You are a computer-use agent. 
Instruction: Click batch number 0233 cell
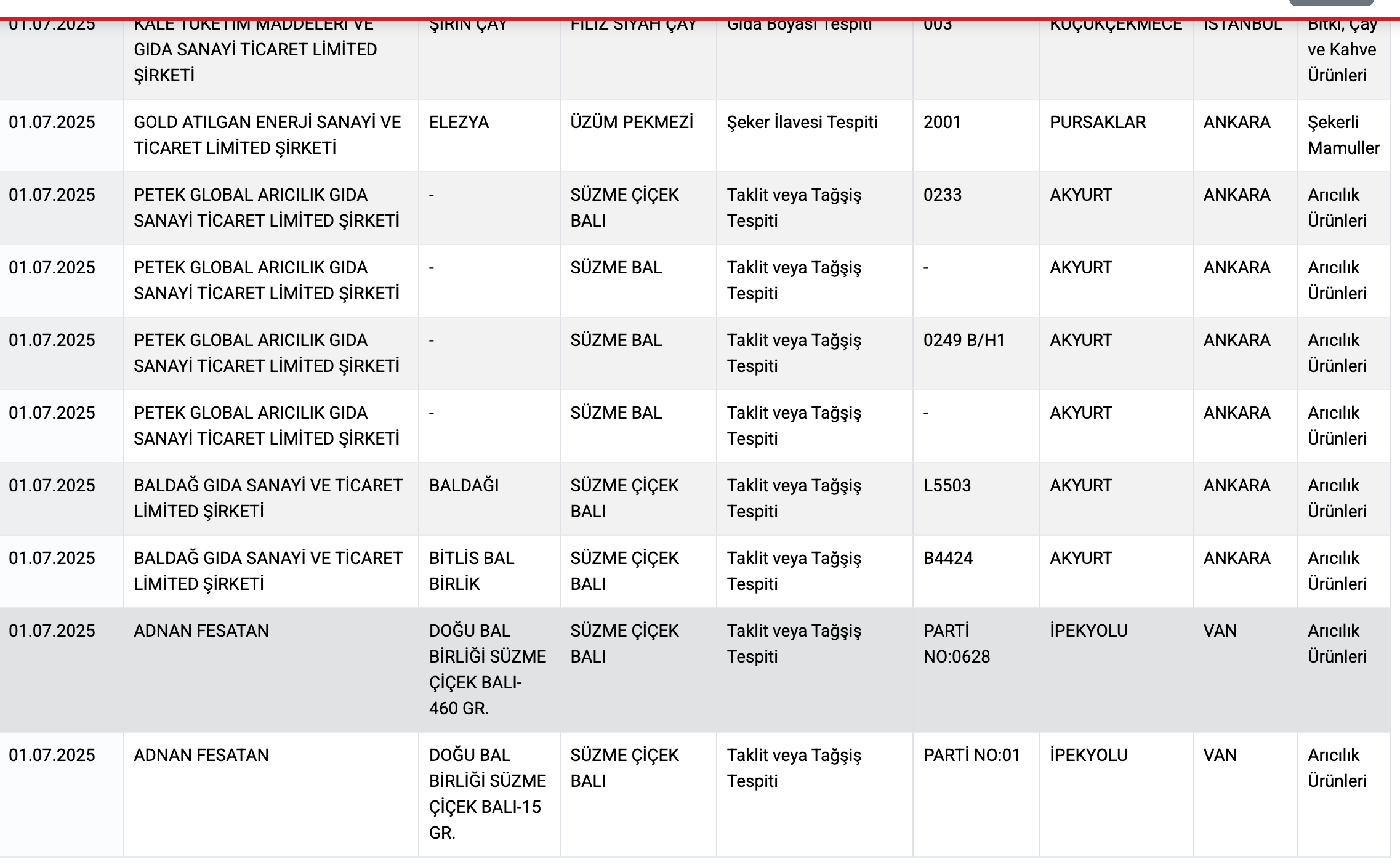(x=976, y=208)
